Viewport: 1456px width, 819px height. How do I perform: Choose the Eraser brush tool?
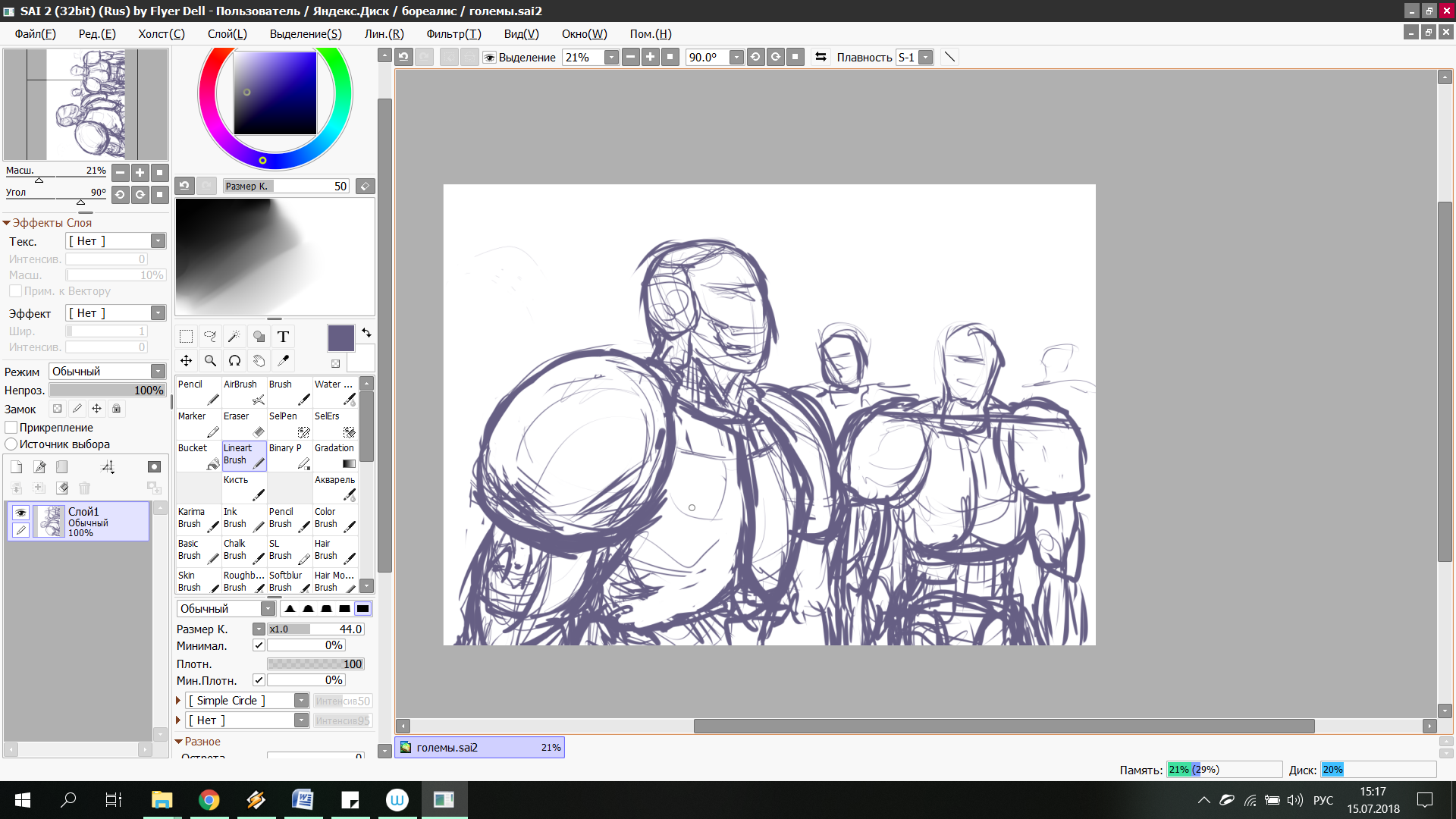(243, 425)
